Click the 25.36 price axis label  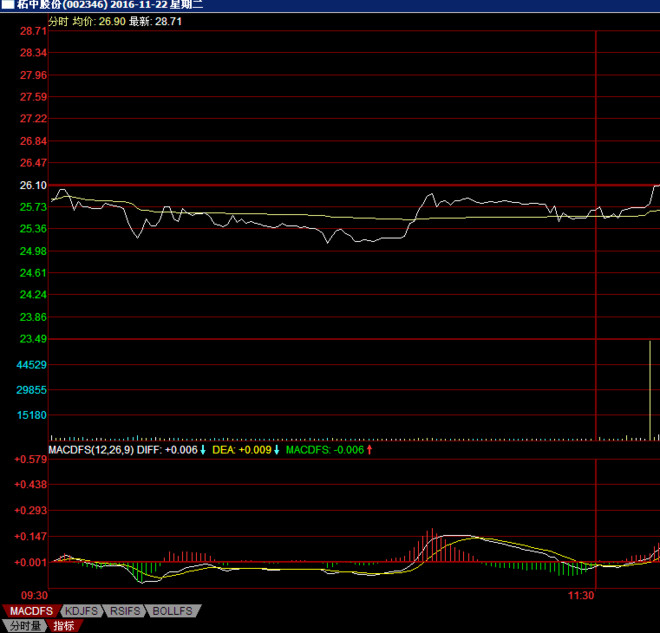point(33,229)
